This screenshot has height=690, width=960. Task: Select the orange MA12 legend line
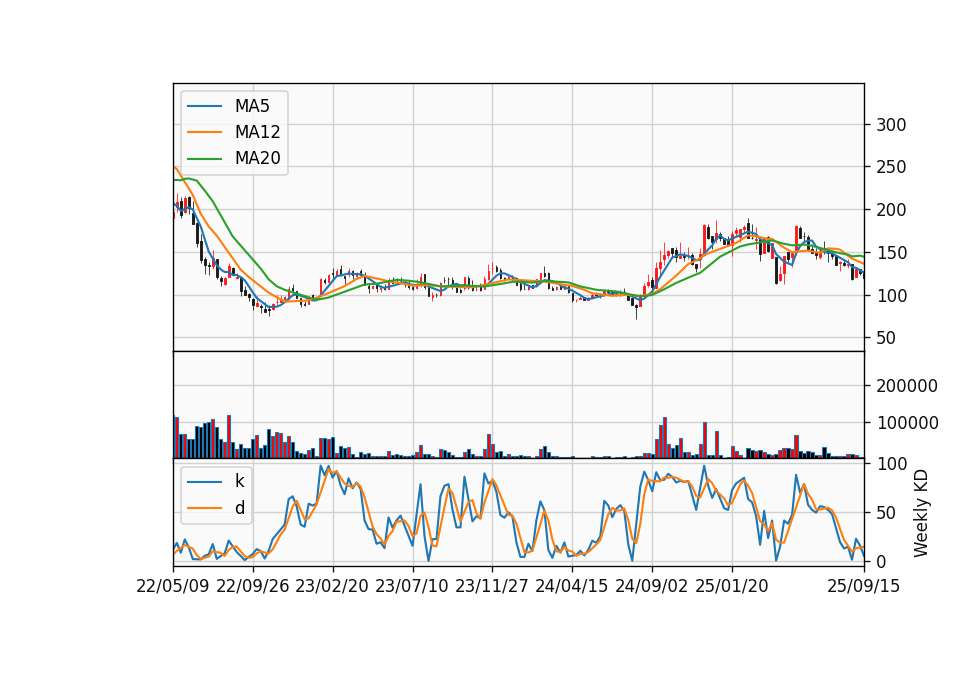(204, 132)
